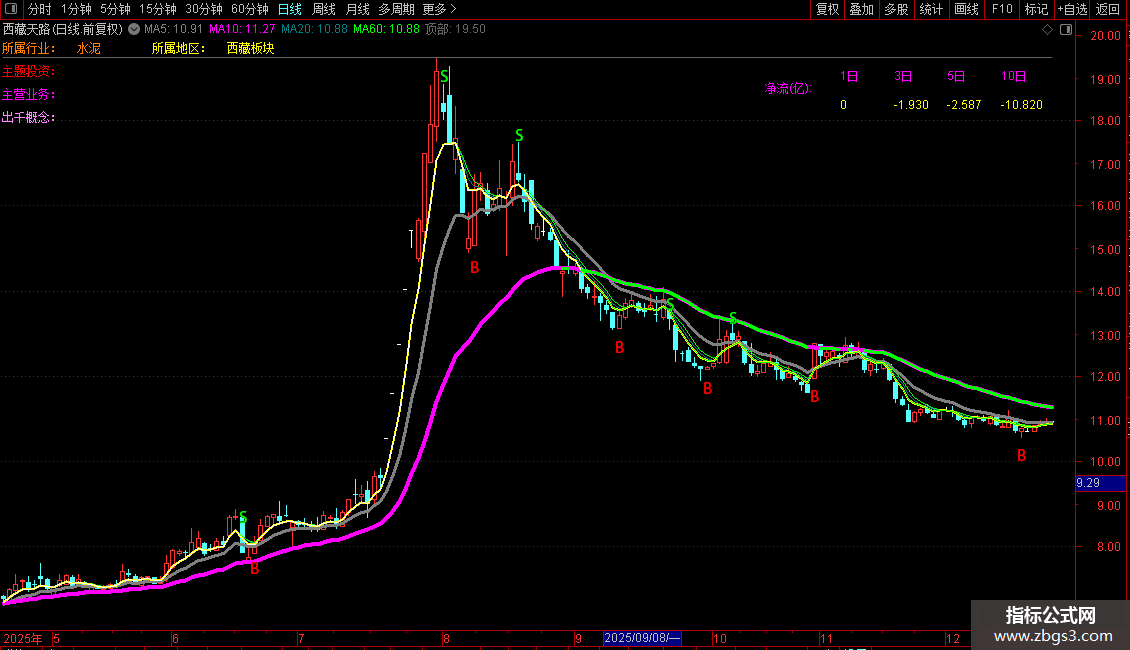The height and width of the screenshot is (650, 1130).
Task: Click the 2025/09/08 date marker on timeline
Action: [642, 638]
